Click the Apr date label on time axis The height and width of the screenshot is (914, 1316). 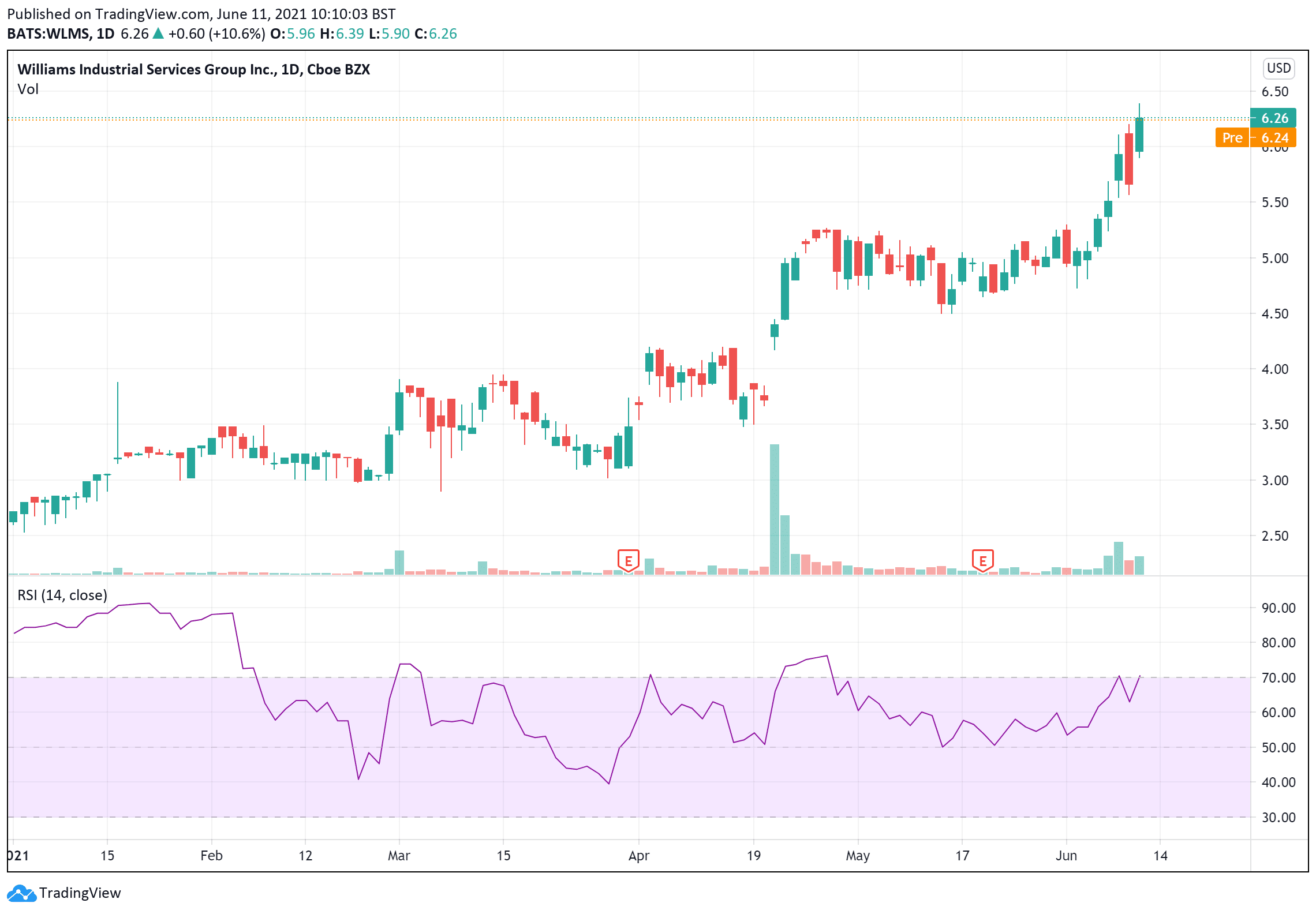(x=638, y=856)
